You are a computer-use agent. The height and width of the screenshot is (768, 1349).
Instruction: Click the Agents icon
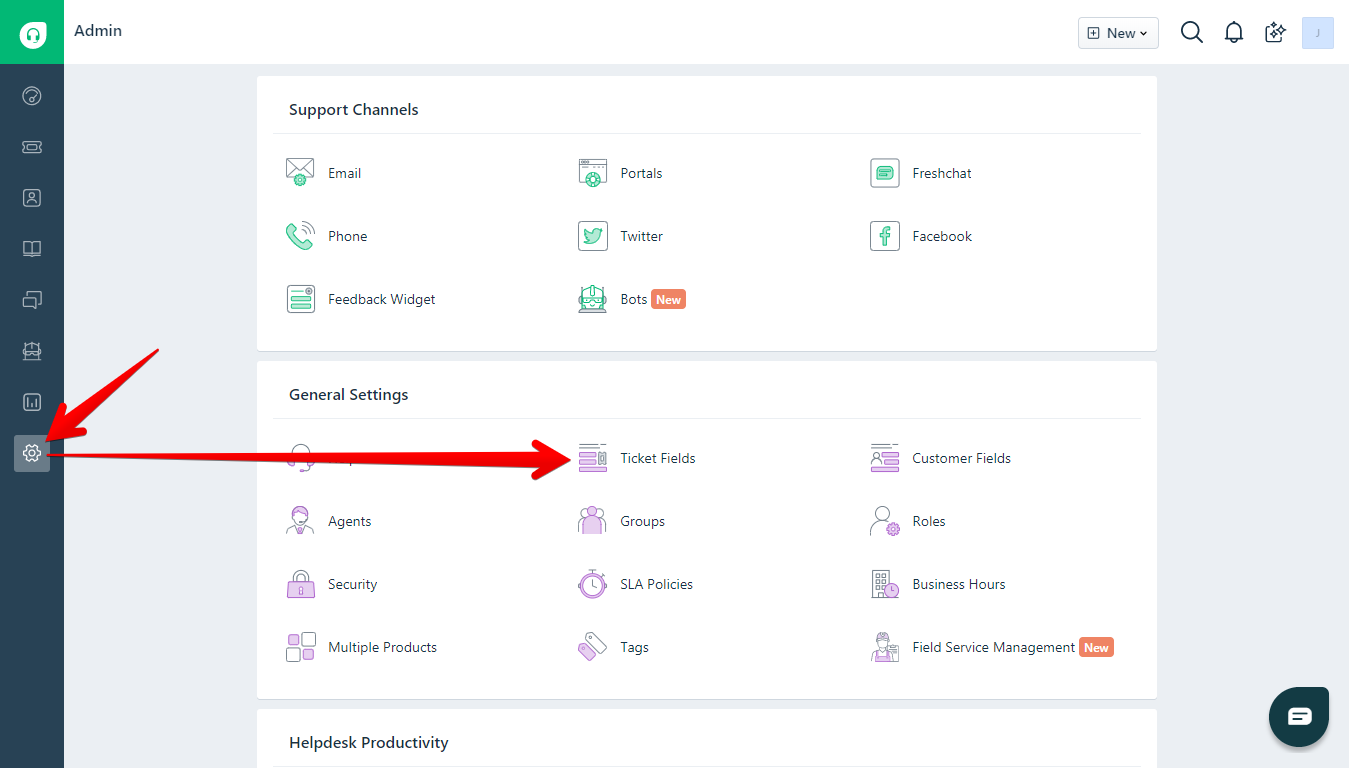click(x=300, y=521)
